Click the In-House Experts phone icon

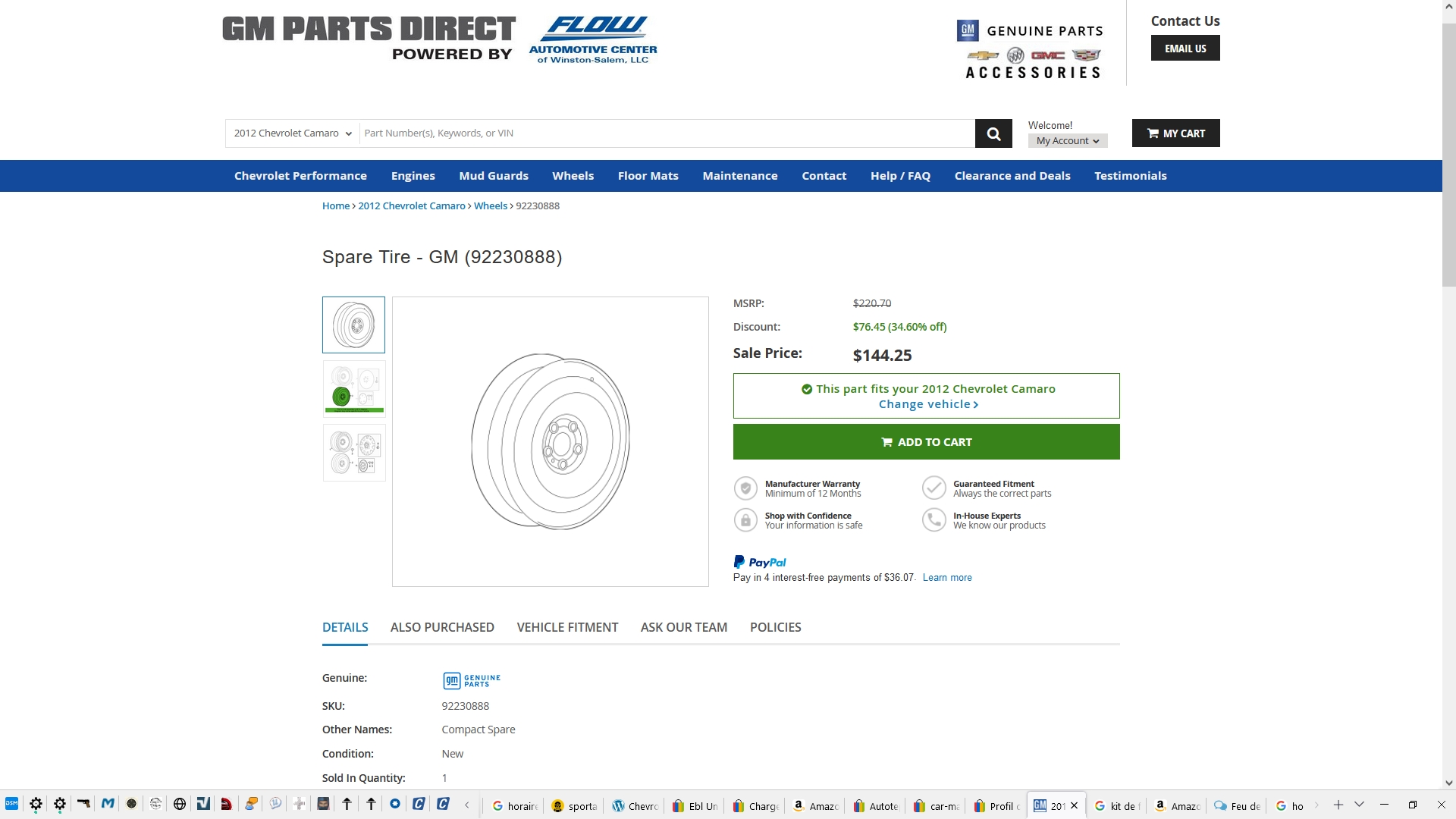934,520
